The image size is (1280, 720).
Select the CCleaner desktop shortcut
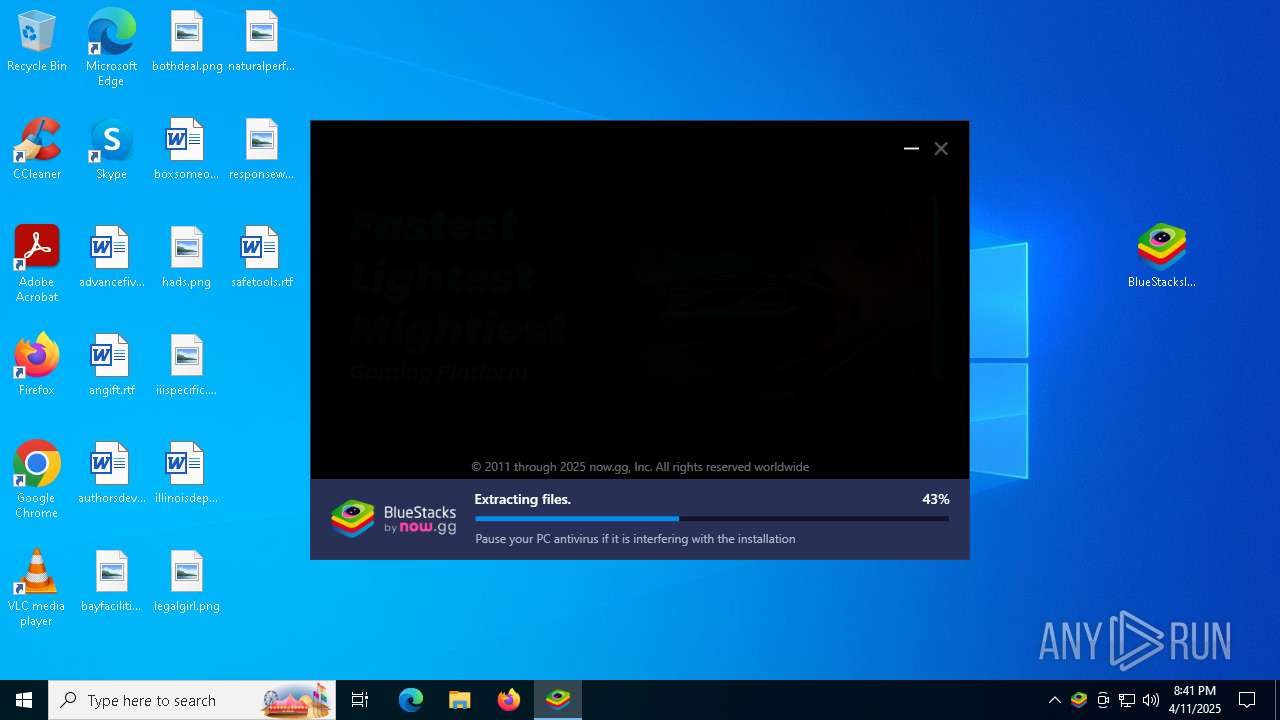click(x=37, y=150)
